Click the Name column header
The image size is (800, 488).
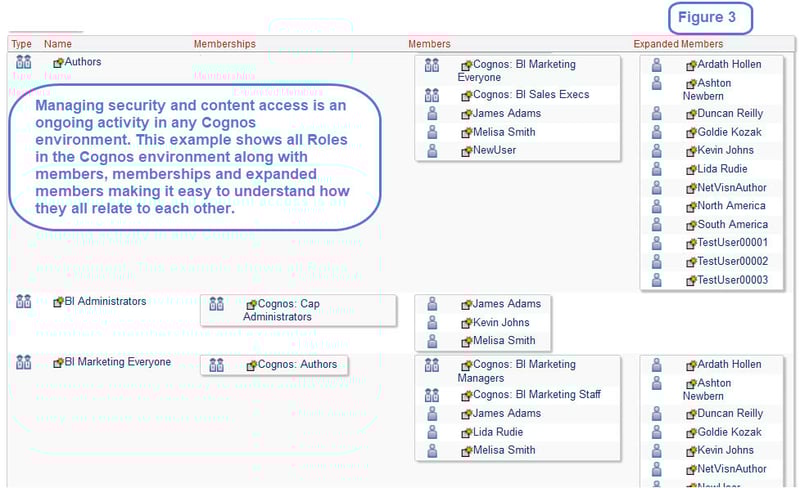click(58, 44)
